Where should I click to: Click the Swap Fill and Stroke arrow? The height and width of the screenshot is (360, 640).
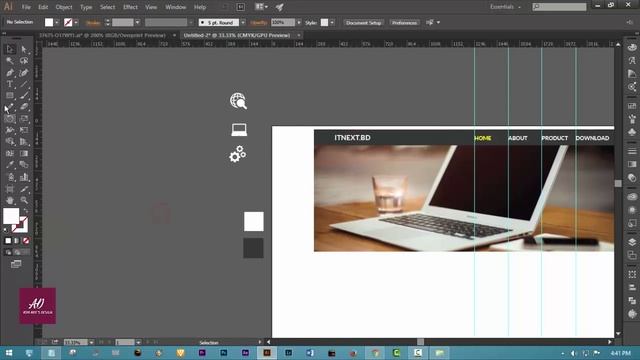pos(26,211)
